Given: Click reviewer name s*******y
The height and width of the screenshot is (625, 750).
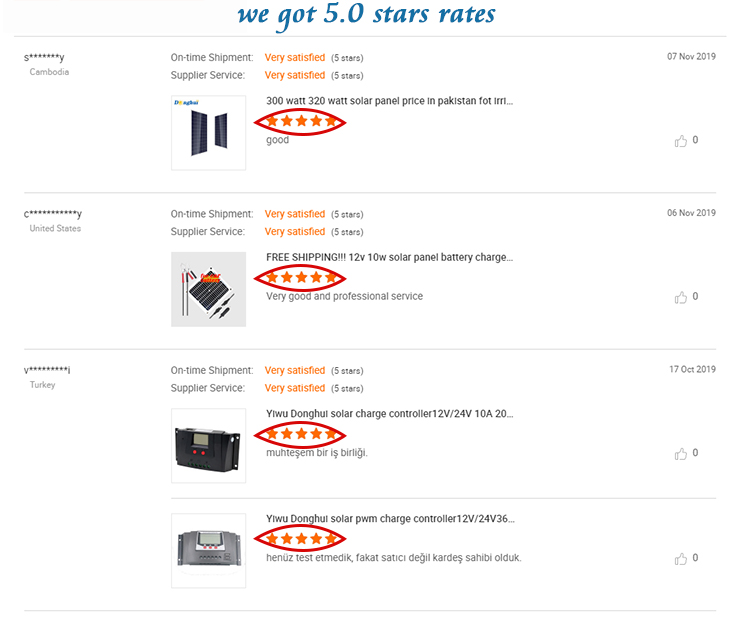Looking at the screenshot, I should click(x=44, y=58).
